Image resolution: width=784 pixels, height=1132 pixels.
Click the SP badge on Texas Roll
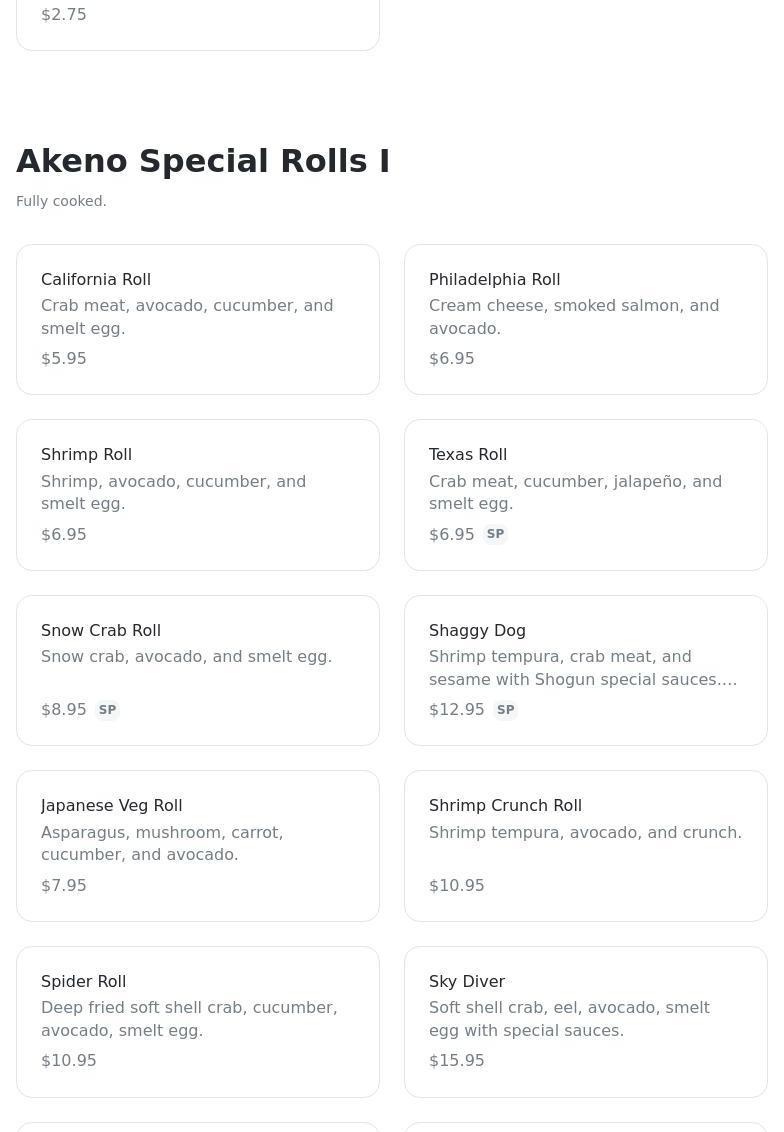pos(495,534)
